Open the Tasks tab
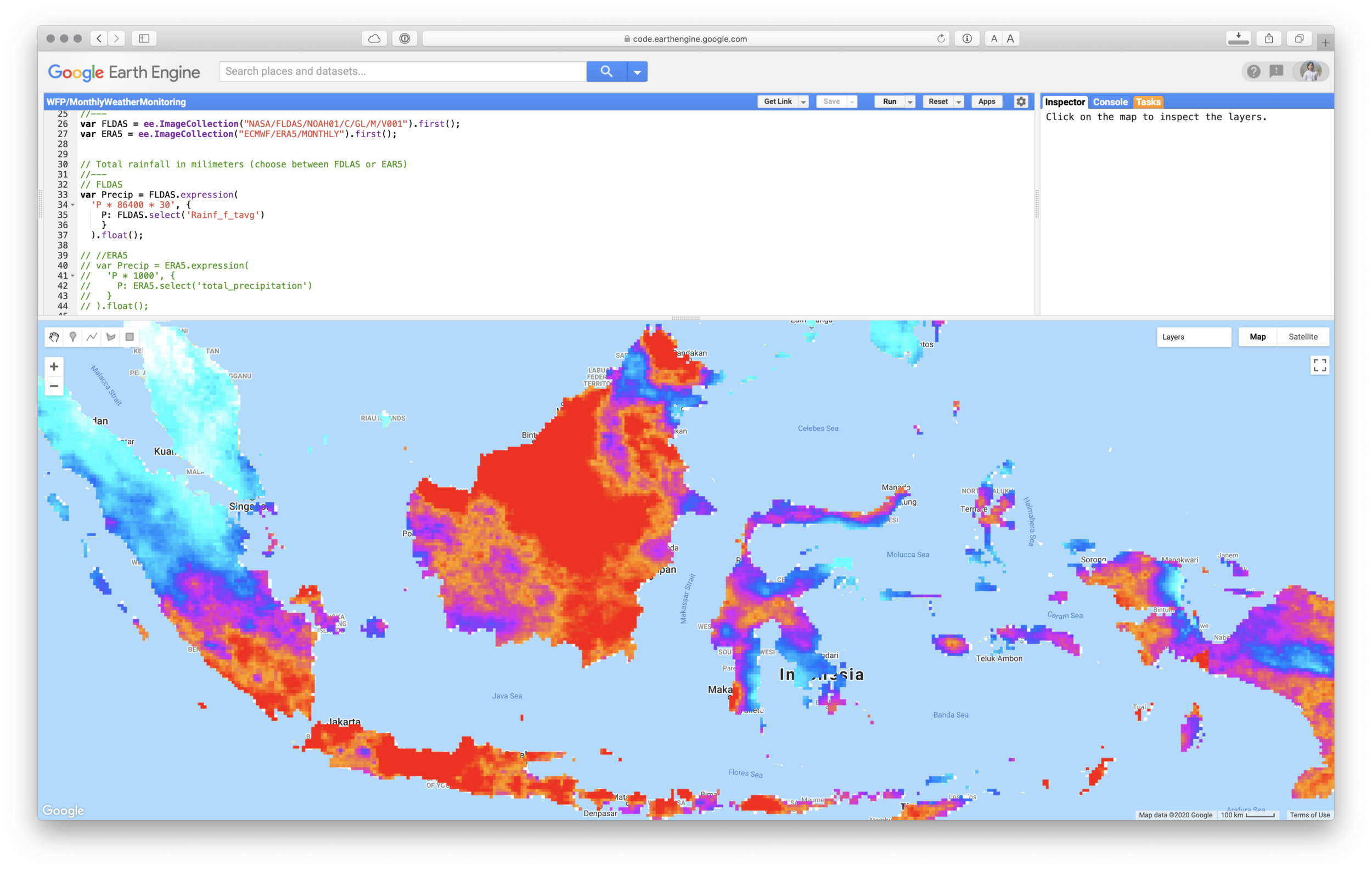The width and height of the screenshot is (1372, 870). click(x=1148, y=102)
